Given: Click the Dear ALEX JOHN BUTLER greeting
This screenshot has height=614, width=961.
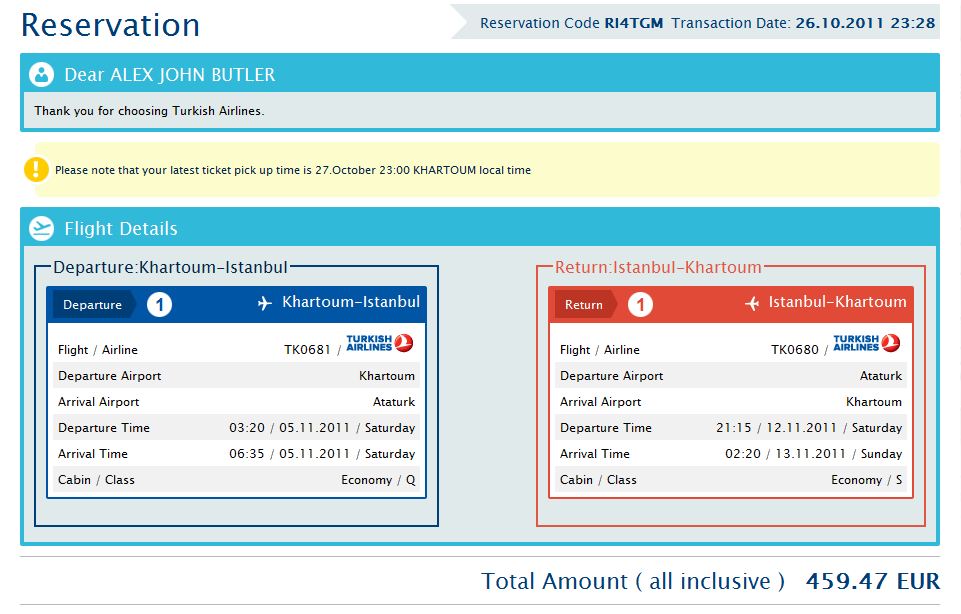Looking at the screenshot, I should point(170,75).
